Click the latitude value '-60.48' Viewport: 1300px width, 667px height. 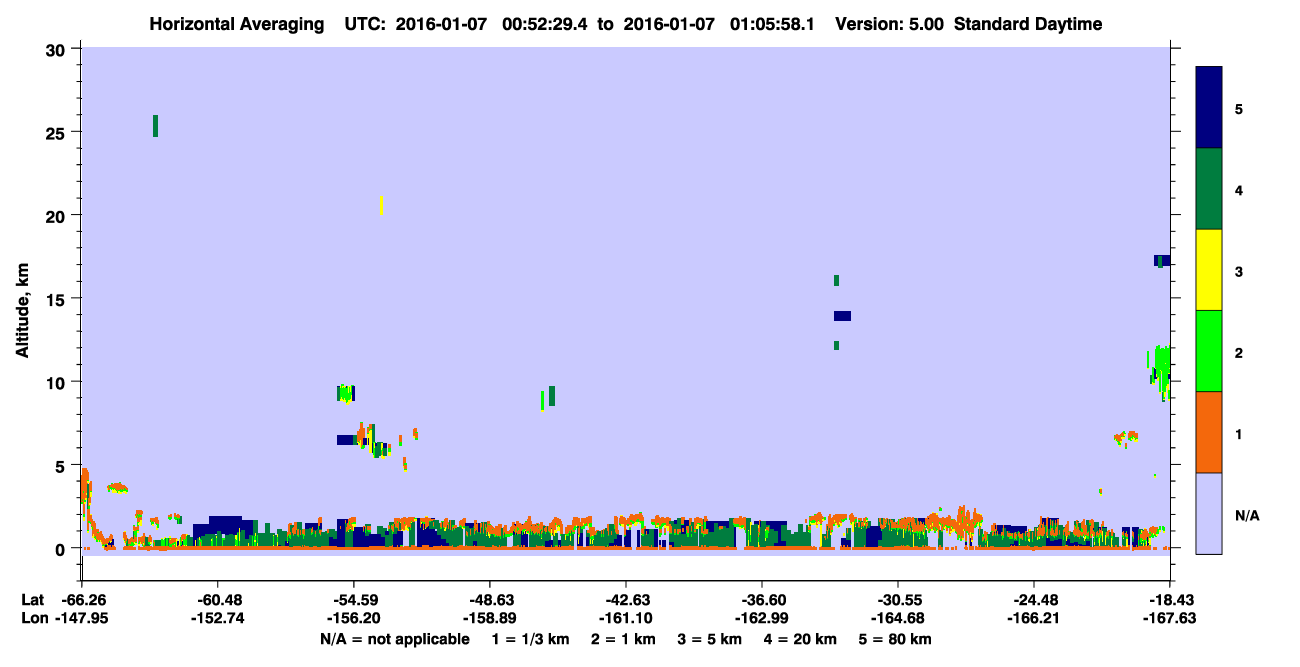coord(218,600)
